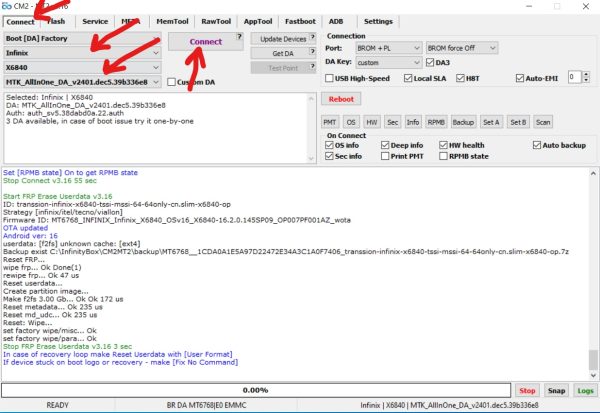Click the Backup button

pos(463,122)
